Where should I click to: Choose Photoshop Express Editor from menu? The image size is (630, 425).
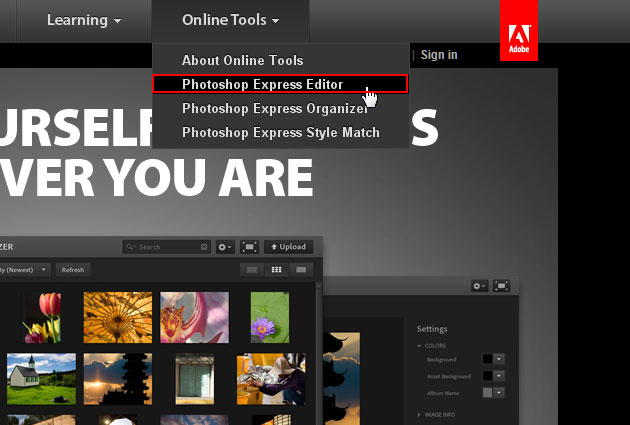point(280,84)
